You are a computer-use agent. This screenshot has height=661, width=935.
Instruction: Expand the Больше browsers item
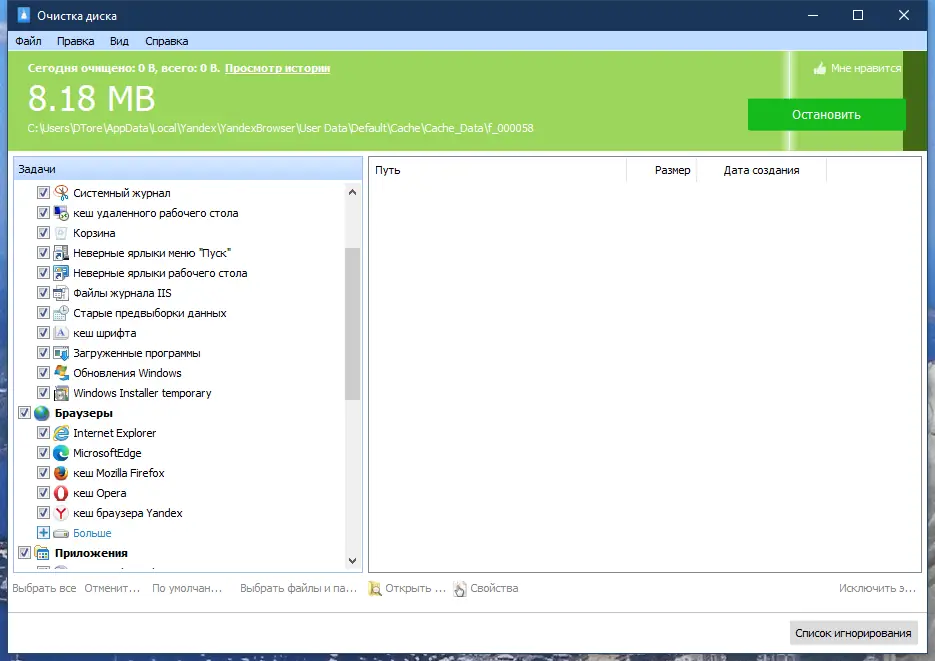[43, 533]
